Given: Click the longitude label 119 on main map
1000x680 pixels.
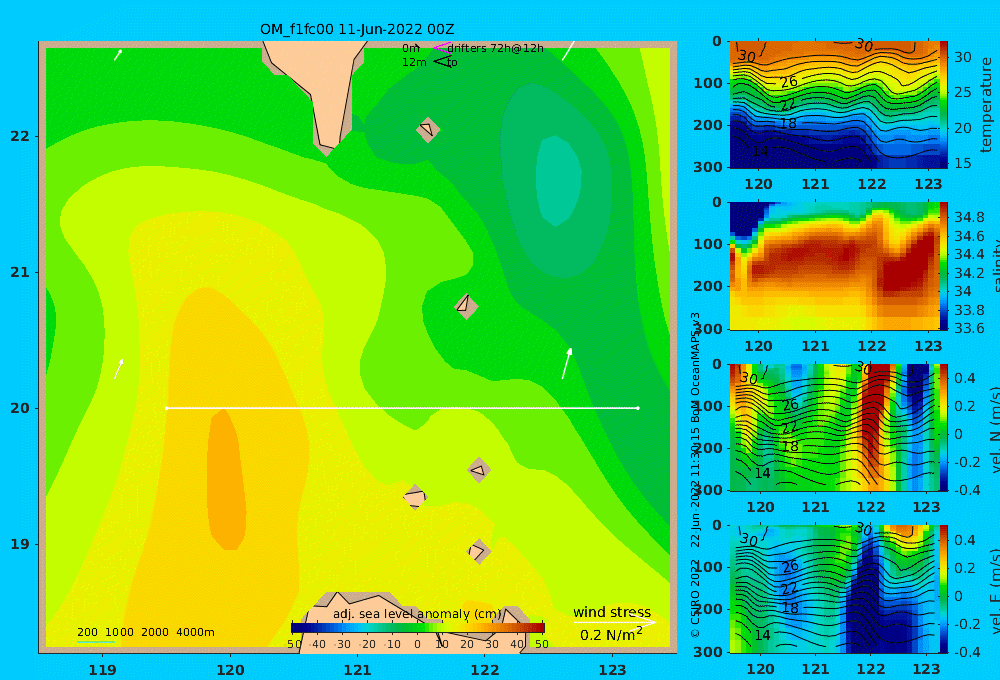Looking at the screenshot, I should (103, 670).
